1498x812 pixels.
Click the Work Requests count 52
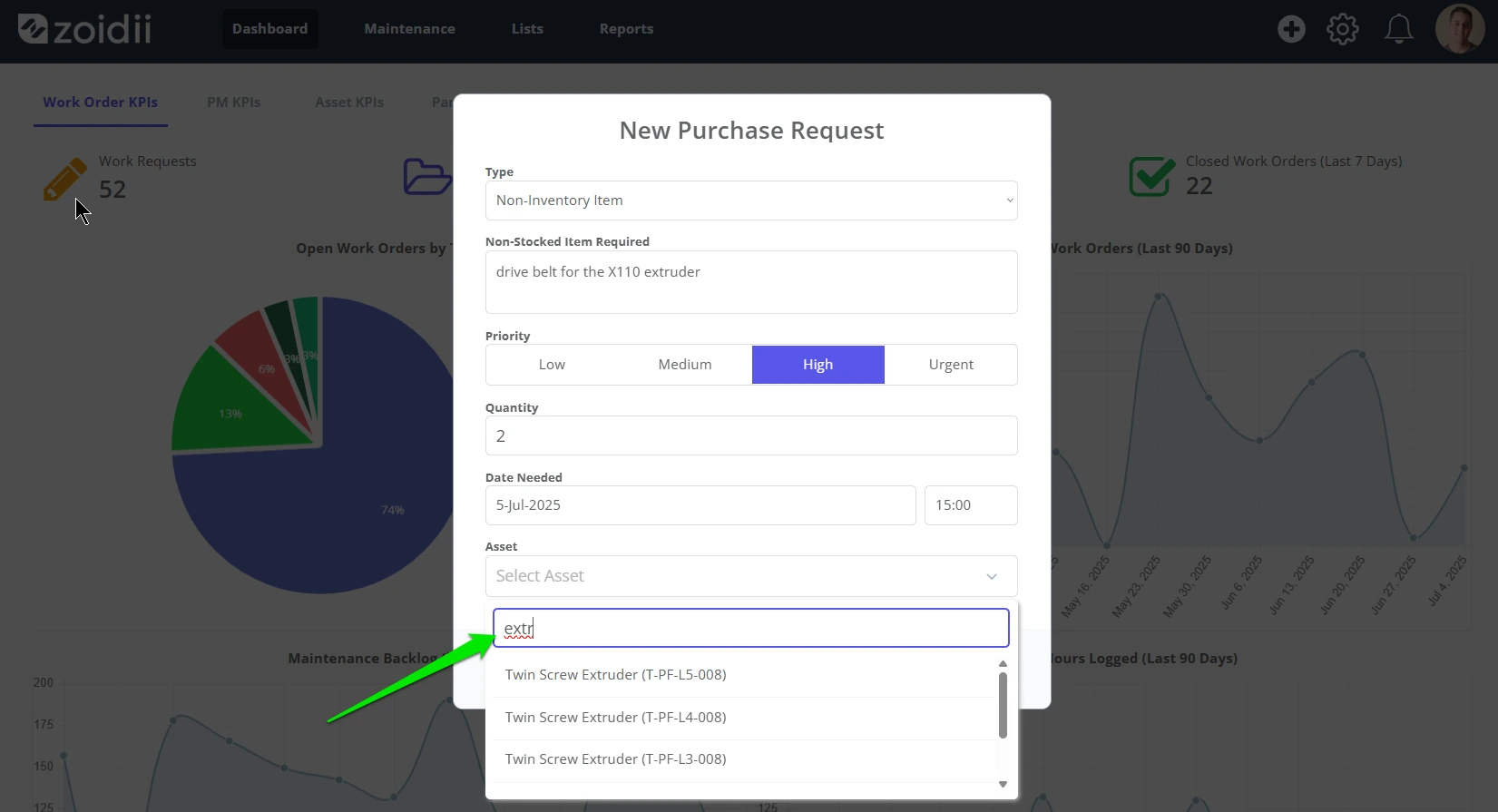(x=113, y=190)
